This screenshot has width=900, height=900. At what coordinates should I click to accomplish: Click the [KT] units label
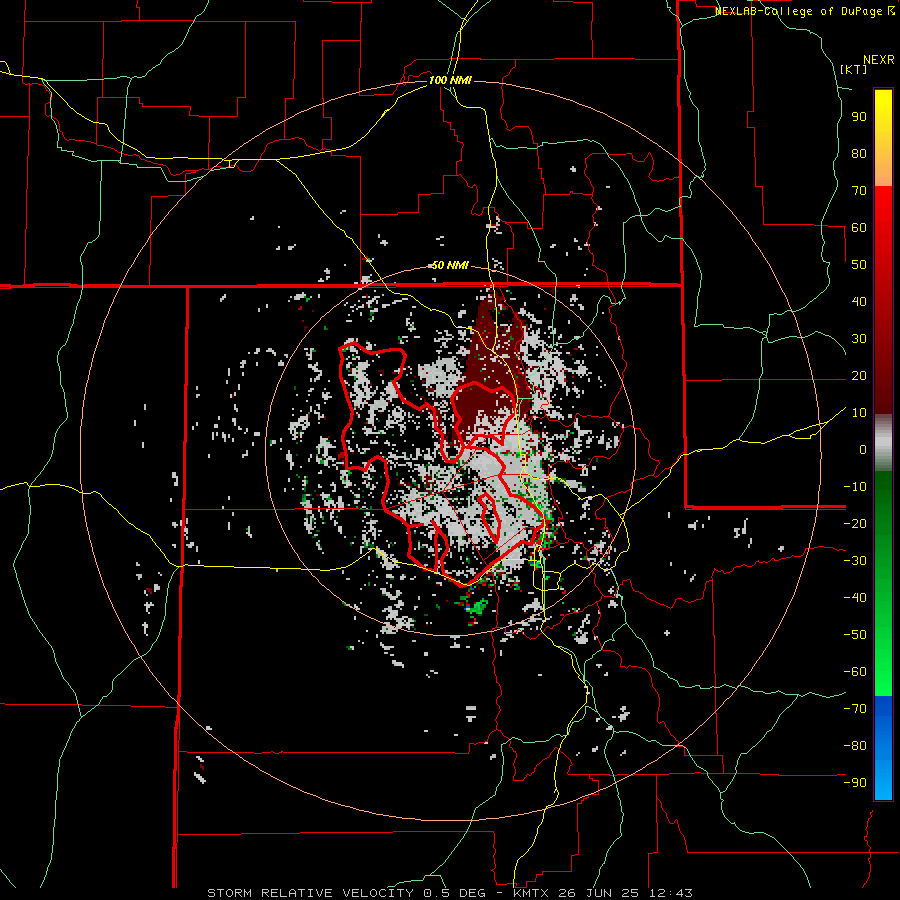click(854, 69)
